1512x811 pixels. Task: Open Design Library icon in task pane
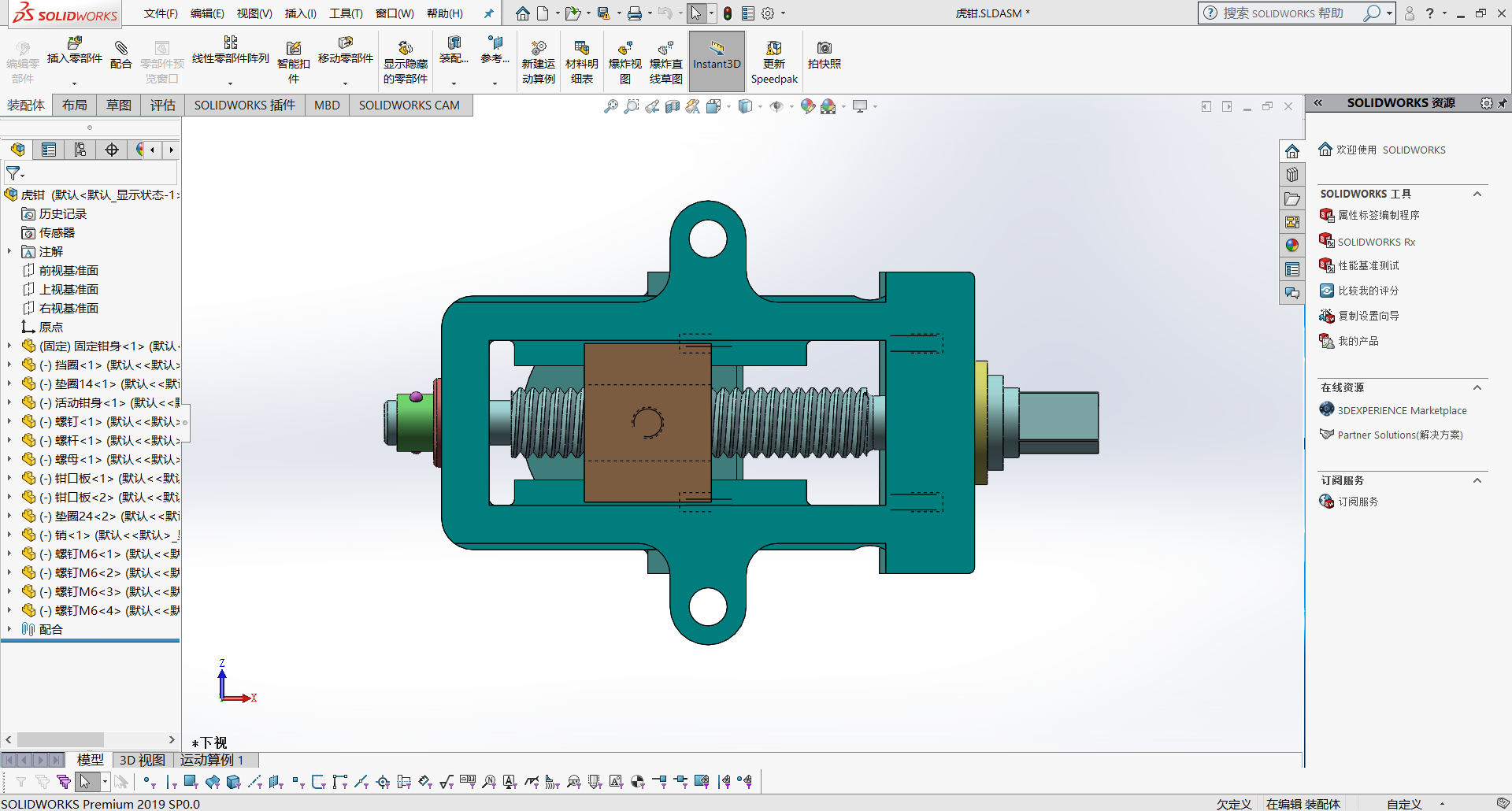1292,175
